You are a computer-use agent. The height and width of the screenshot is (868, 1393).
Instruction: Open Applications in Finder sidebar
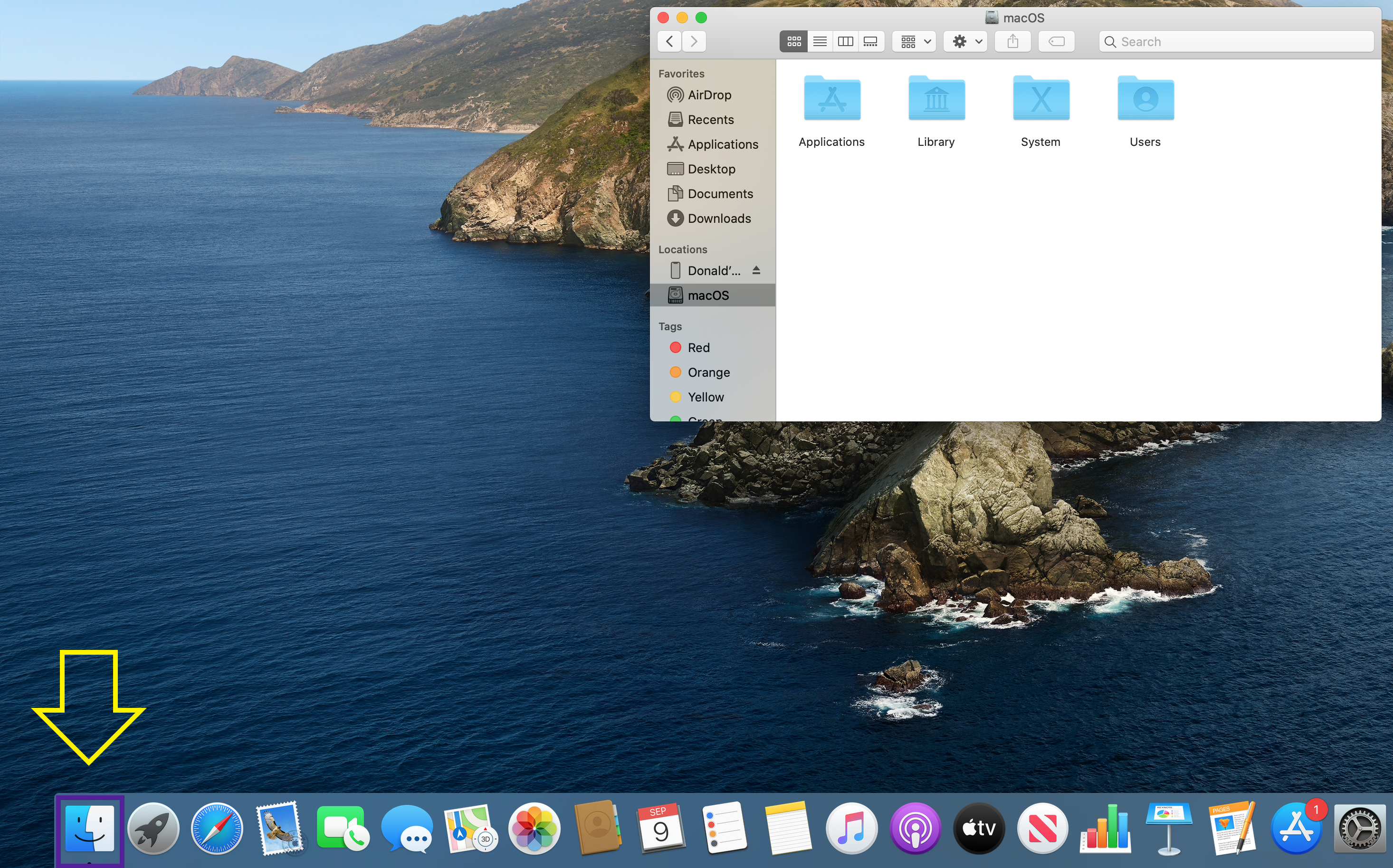pos(712,144)
